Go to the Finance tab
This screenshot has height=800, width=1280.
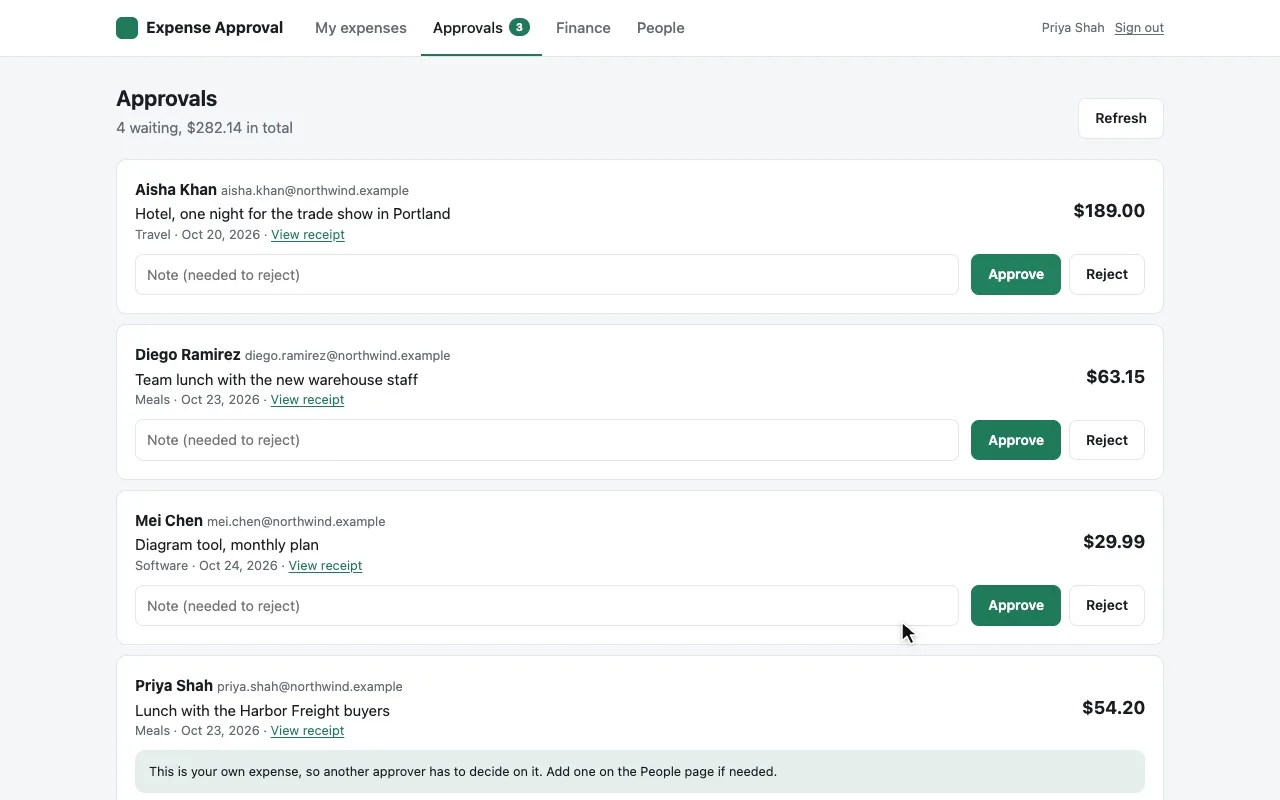point(583,28)
